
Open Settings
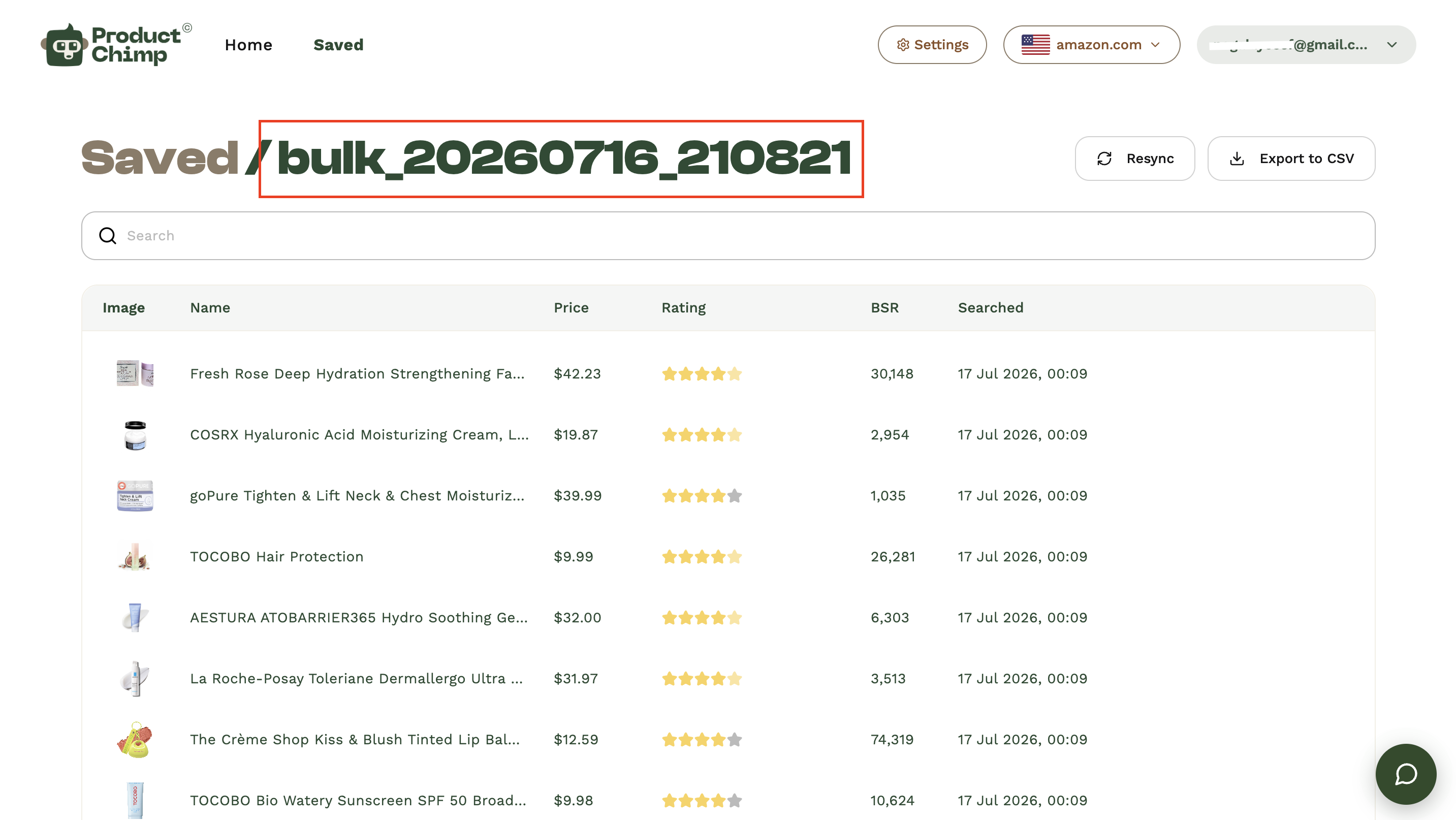pyautogui.click(x=932, y=45)
